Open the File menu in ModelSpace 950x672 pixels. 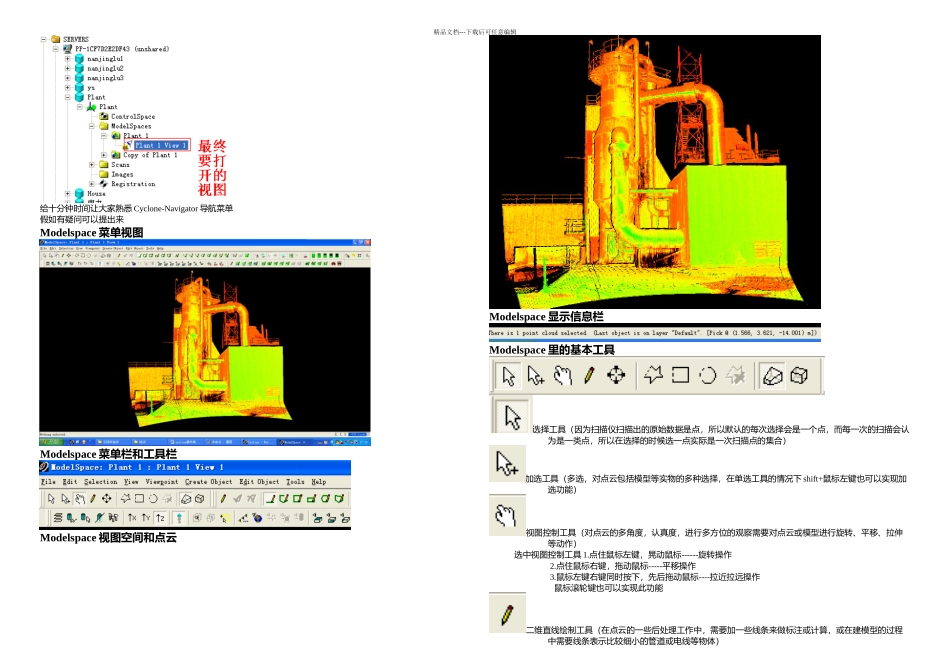pos(48,482)
